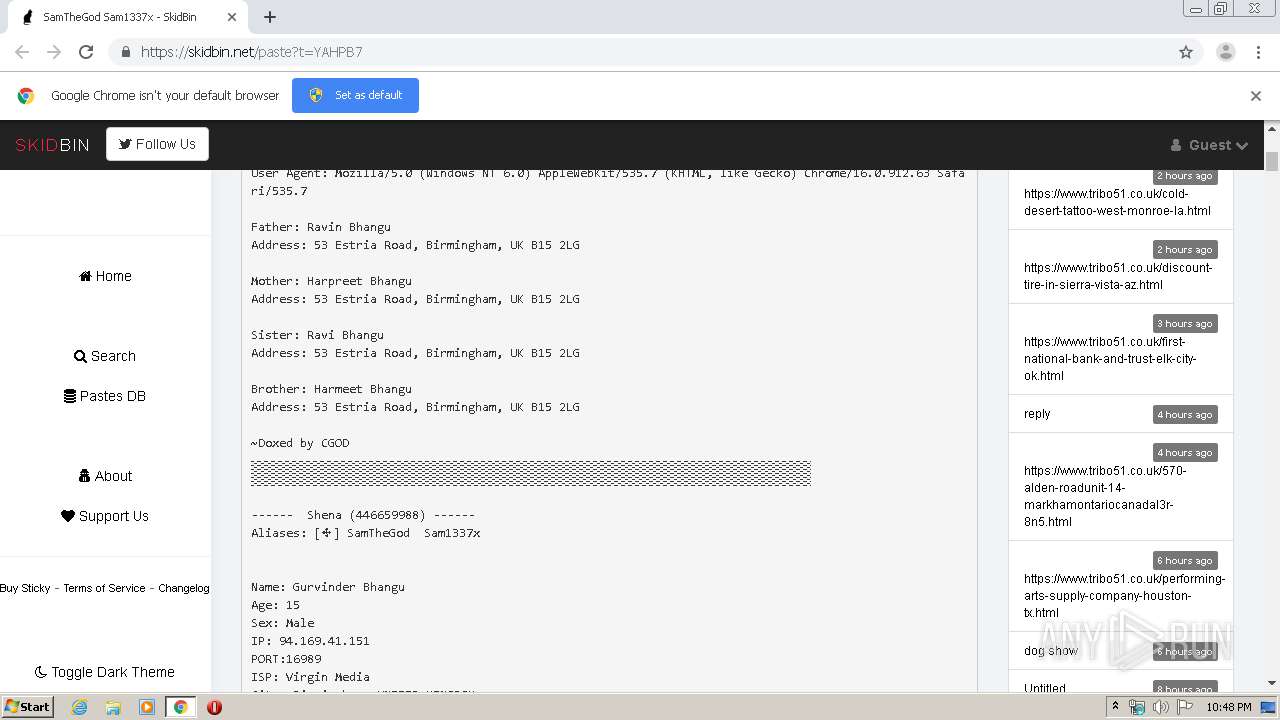Click the page scrollbar up arrow
The width and height of the screenshot is (1280, 720).
click(x=1272, y=129)
